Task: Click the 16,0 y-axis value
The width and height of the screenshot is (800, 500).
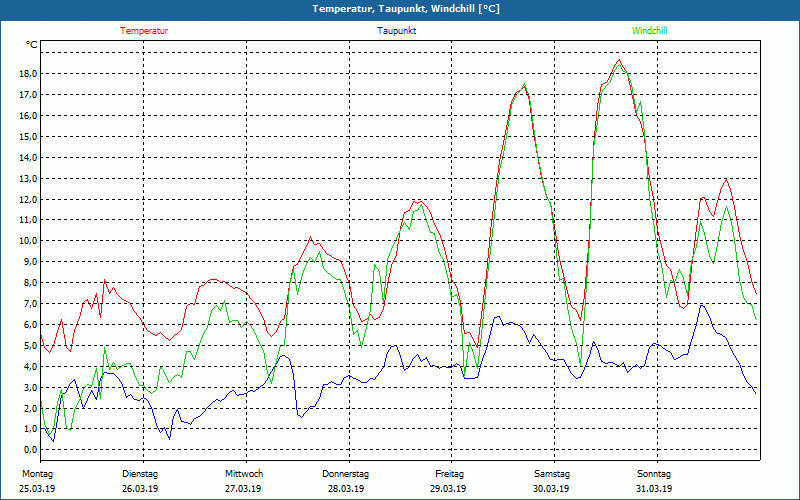Action: (x=28, y=115)
